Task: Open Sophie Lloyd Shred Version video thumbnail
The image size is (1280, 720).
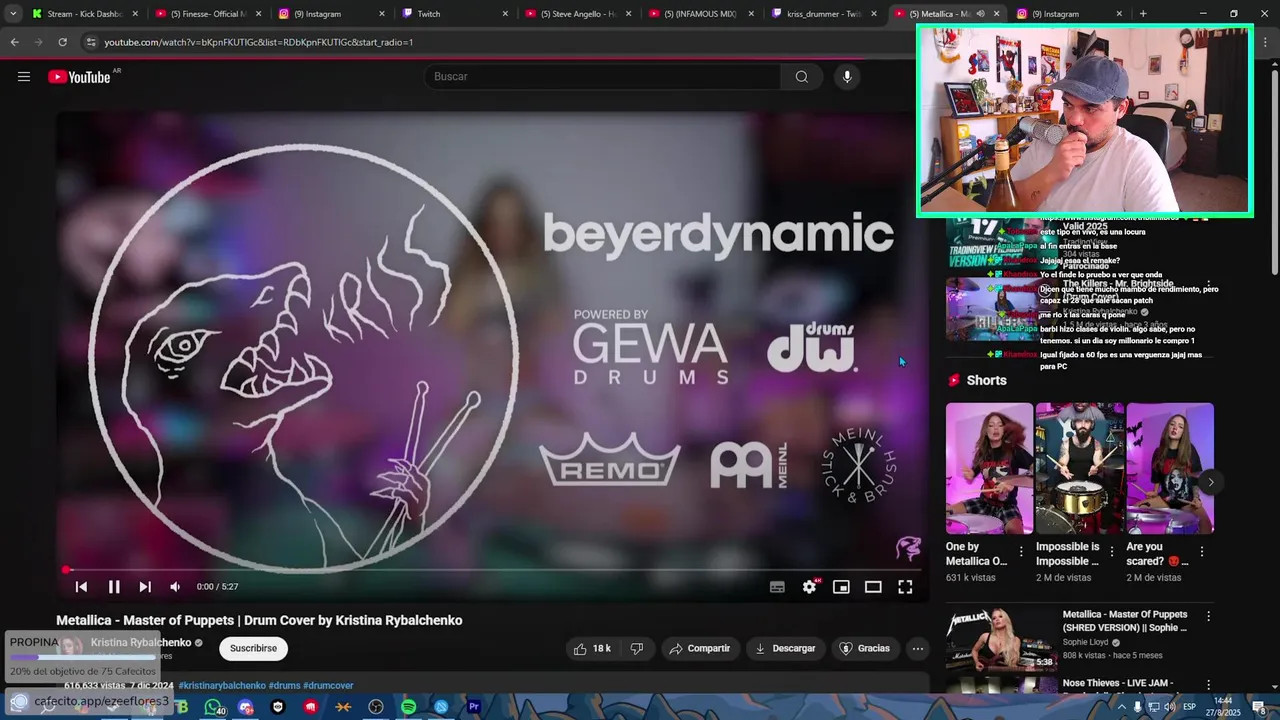Action: 1001,639
